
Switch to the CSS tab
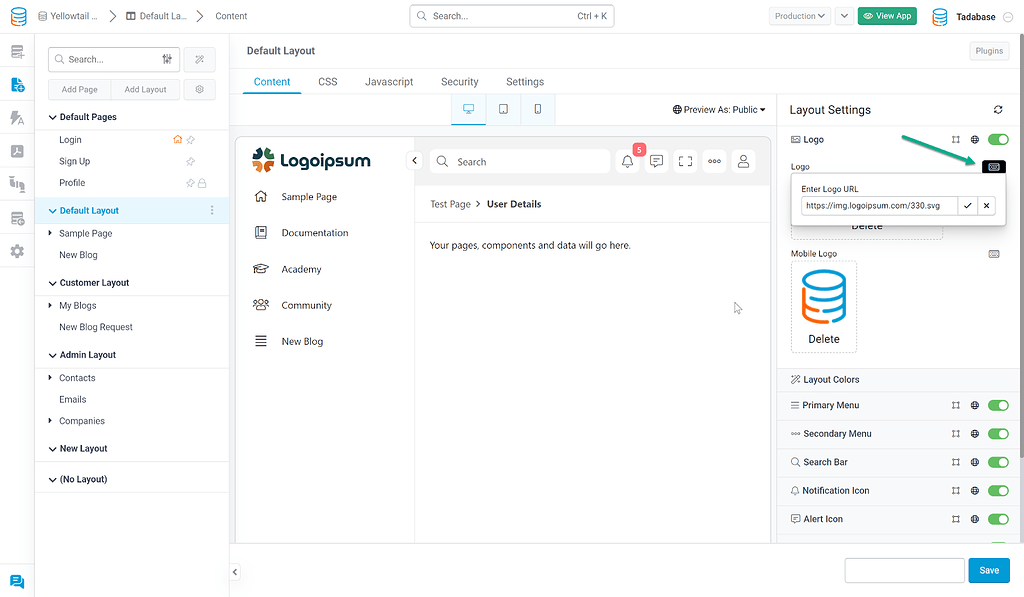(328, 82)
